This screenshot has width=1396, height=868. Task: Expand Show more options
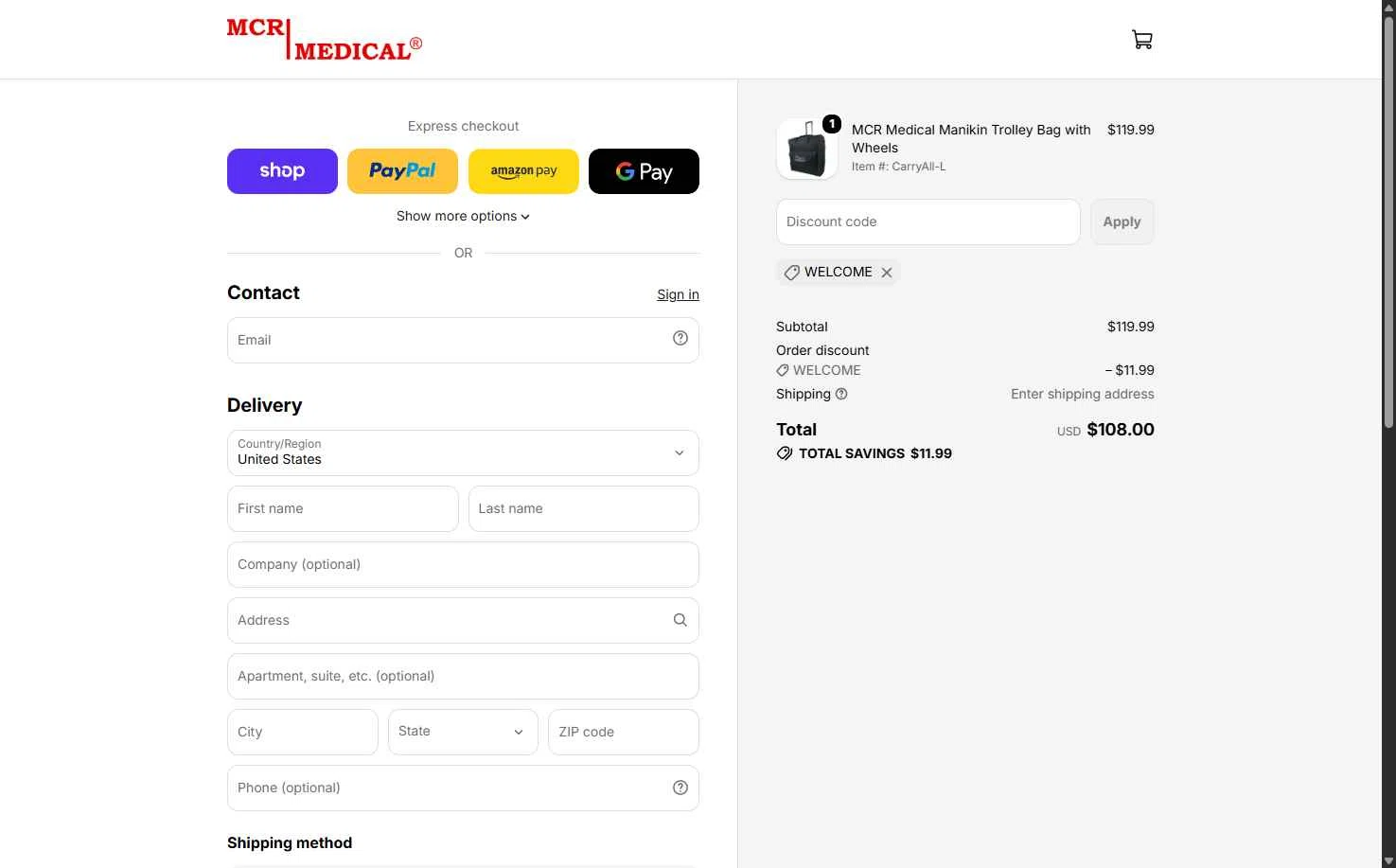coord(464,216)
